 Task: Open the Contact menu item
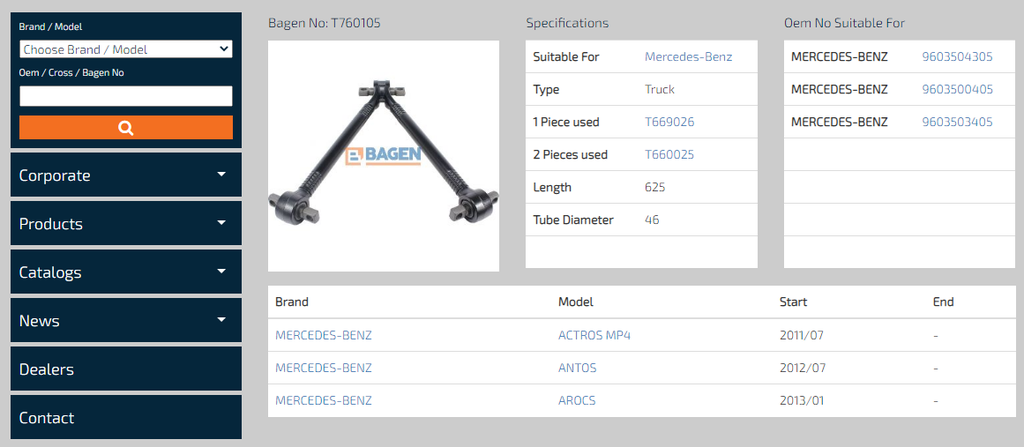(126, 418)
